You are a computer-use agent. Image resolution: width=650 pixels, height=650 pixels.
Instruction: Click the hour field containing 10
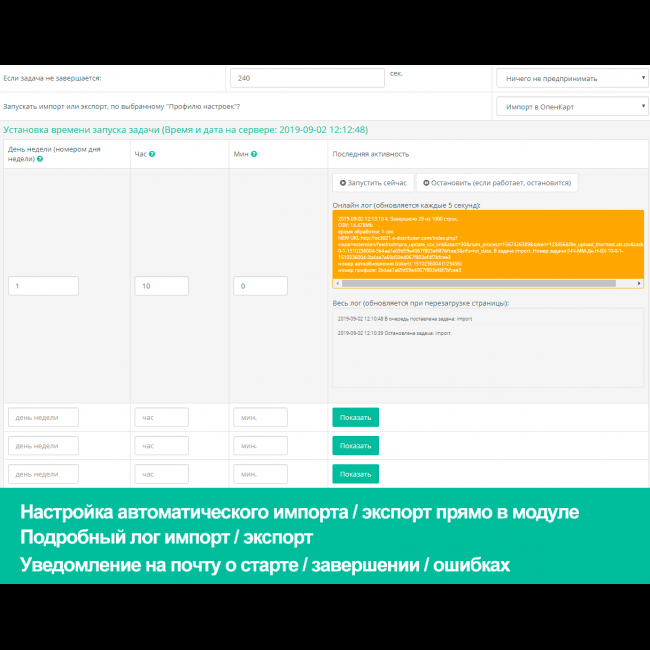pyautogui.click(x=161, y=286)
